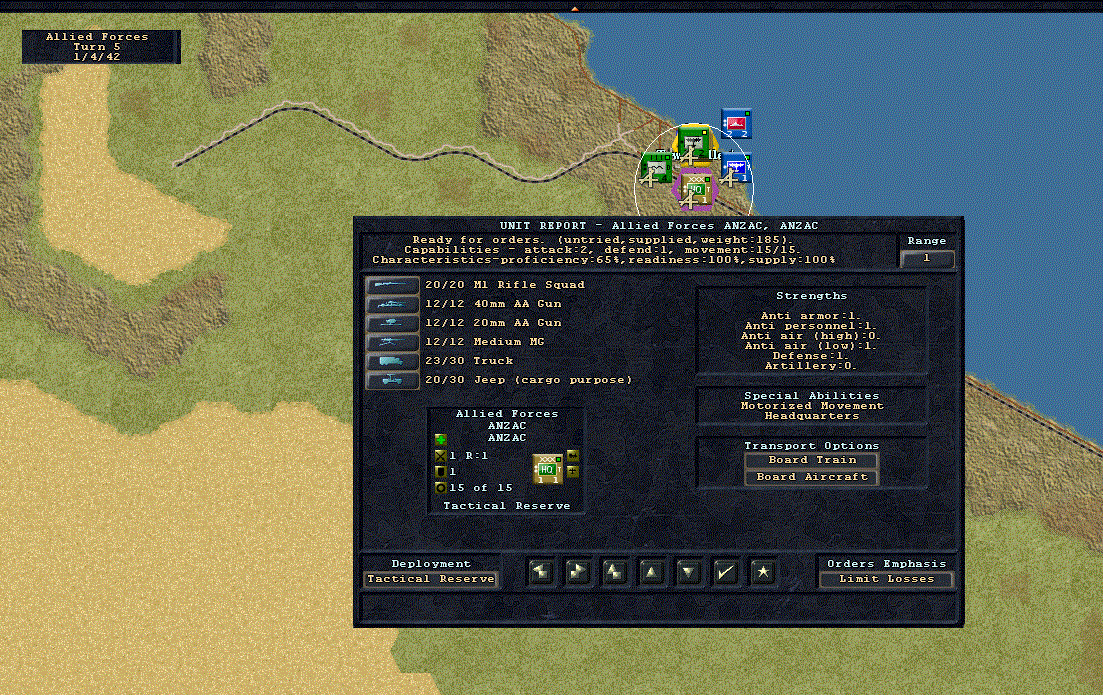Click the small vehicle icon above the aircraft icon
The height and width of the screenshot is (695, 1103).
(x=573, y=456)
